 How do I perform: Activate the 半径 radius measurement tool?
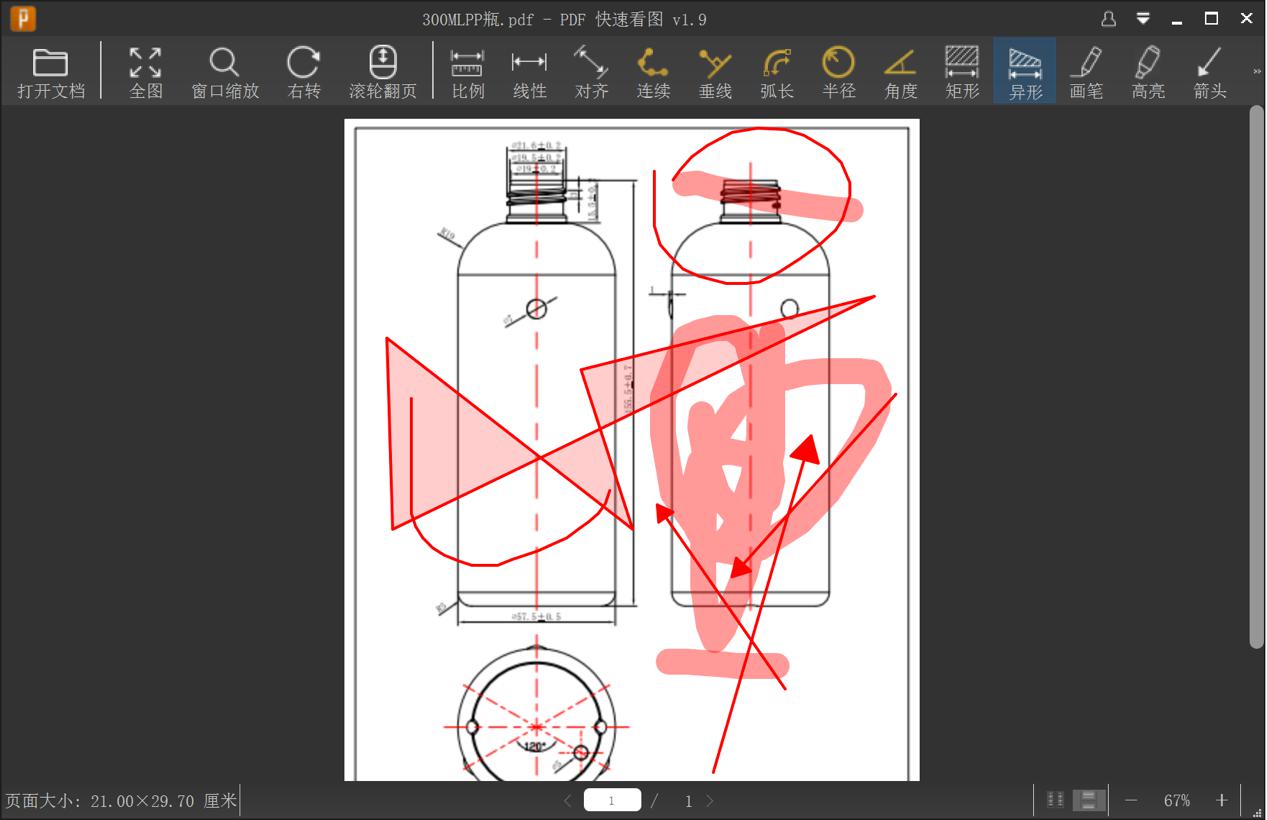click(838, 70)
